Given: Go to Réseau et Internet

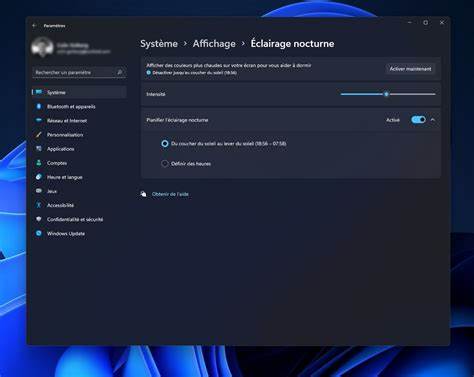Looking at the screenshot, I should [79, 120].
